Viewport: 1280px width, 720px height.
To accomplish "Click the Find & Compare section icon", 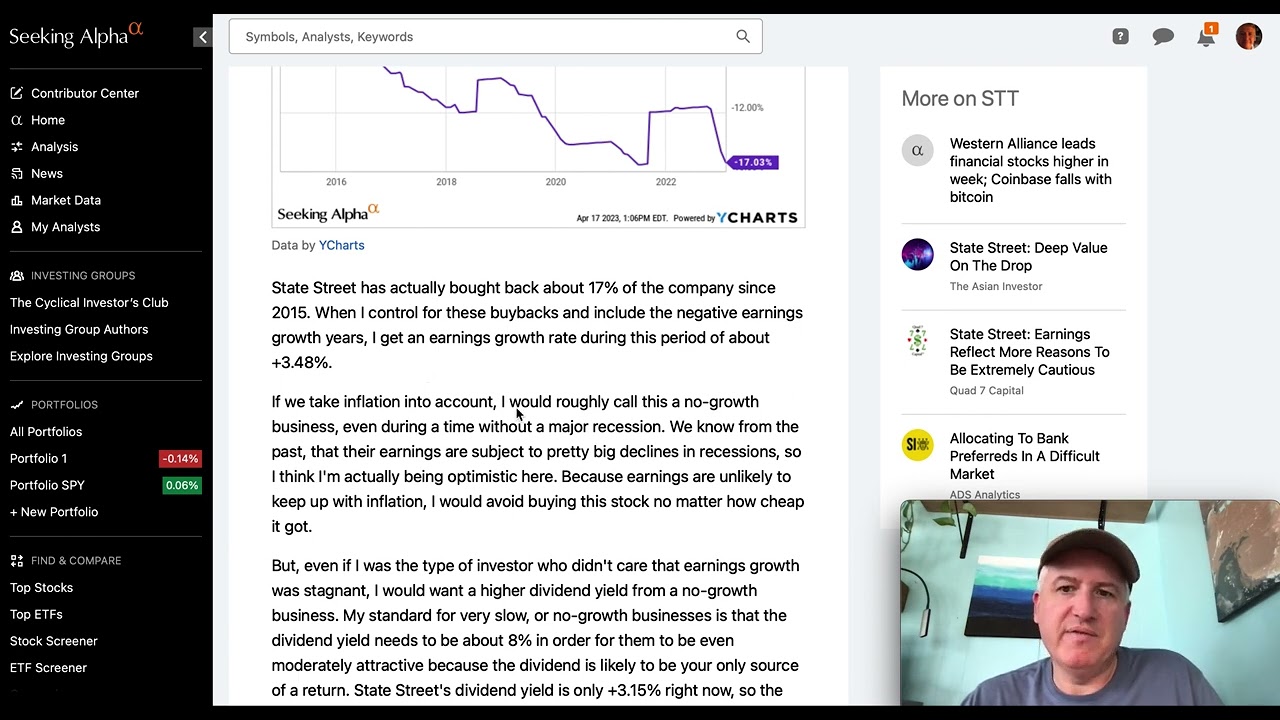I will pos(17,561).
